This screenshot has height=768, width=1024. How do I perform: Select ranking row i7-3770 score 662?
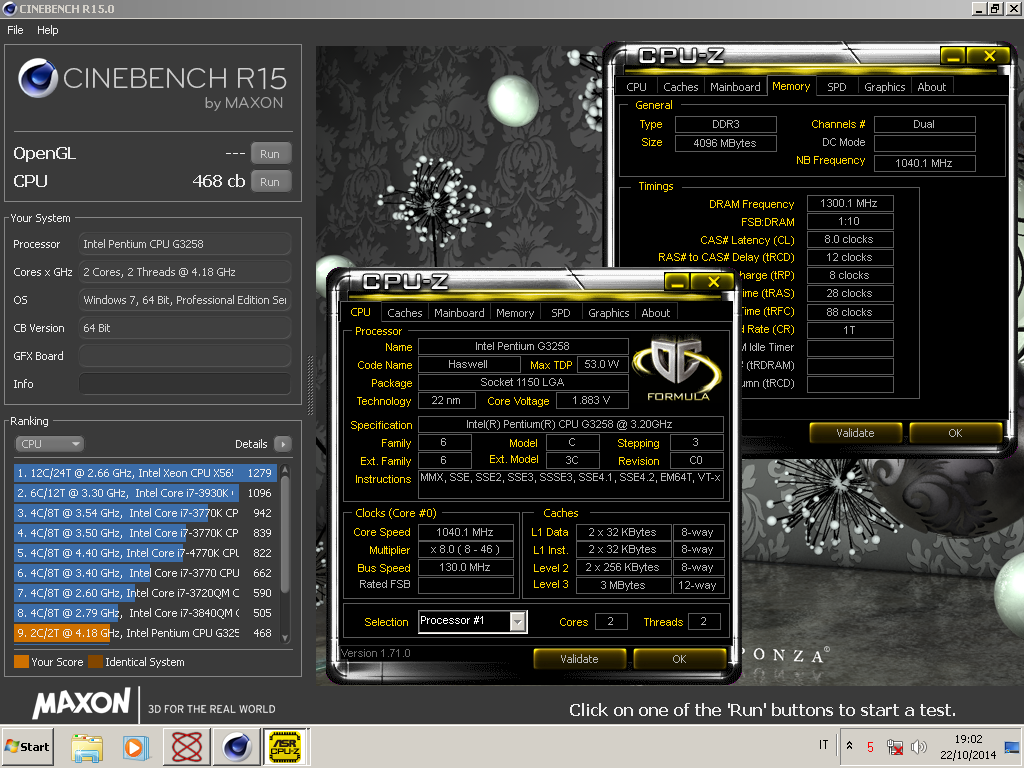pos(145,573)
